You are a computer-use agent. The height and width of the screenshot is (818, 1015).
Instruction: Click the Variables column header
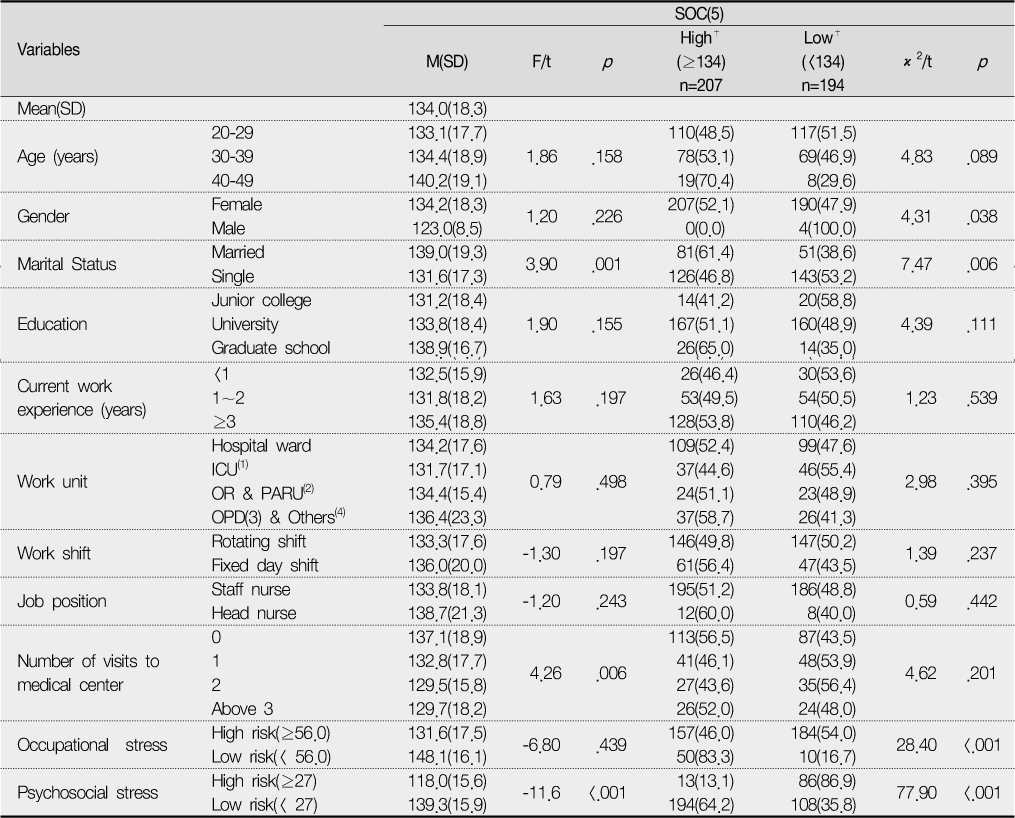coord(49,50)
